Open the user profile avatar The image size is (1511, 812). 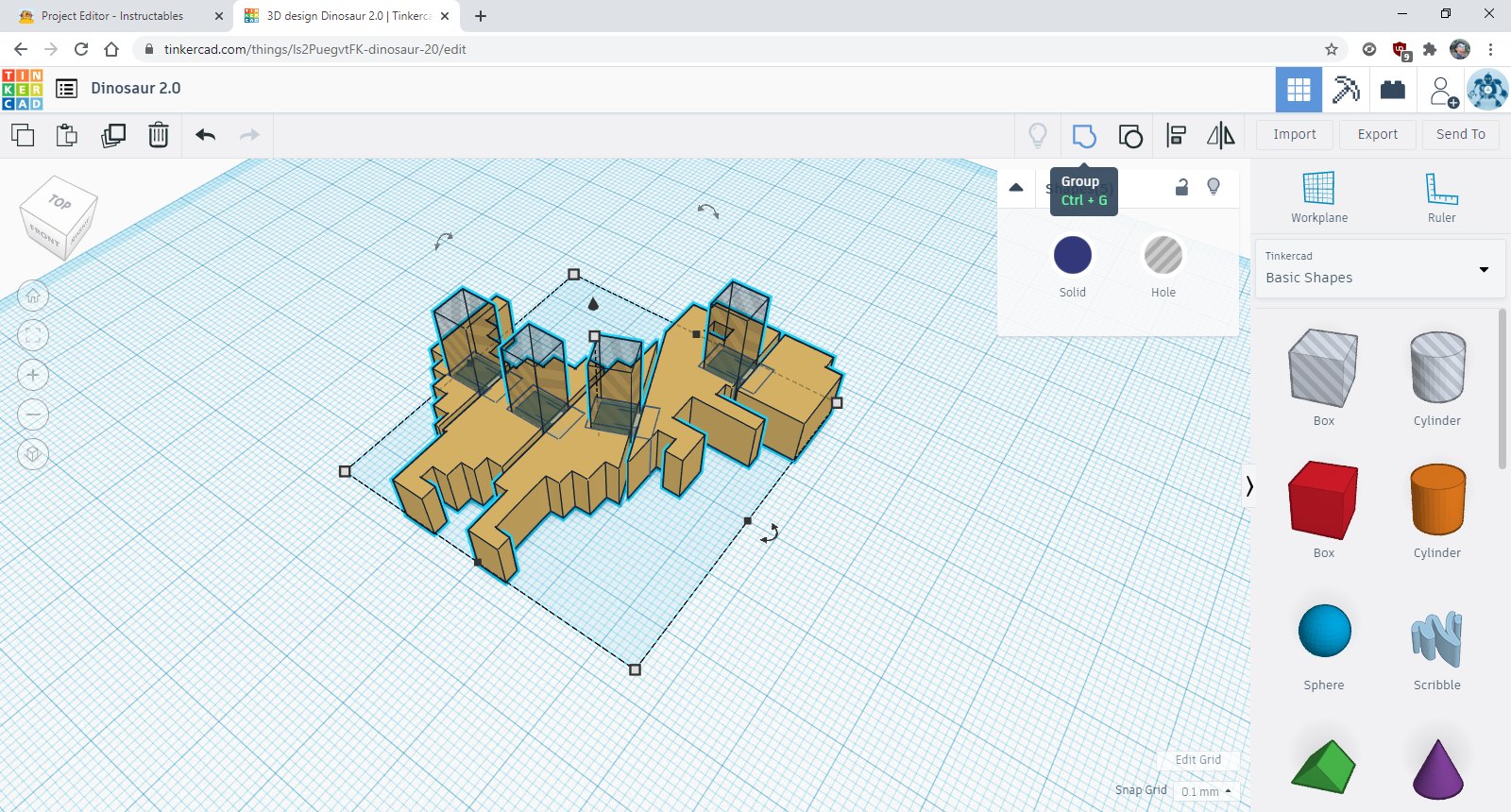[1487, 90]
